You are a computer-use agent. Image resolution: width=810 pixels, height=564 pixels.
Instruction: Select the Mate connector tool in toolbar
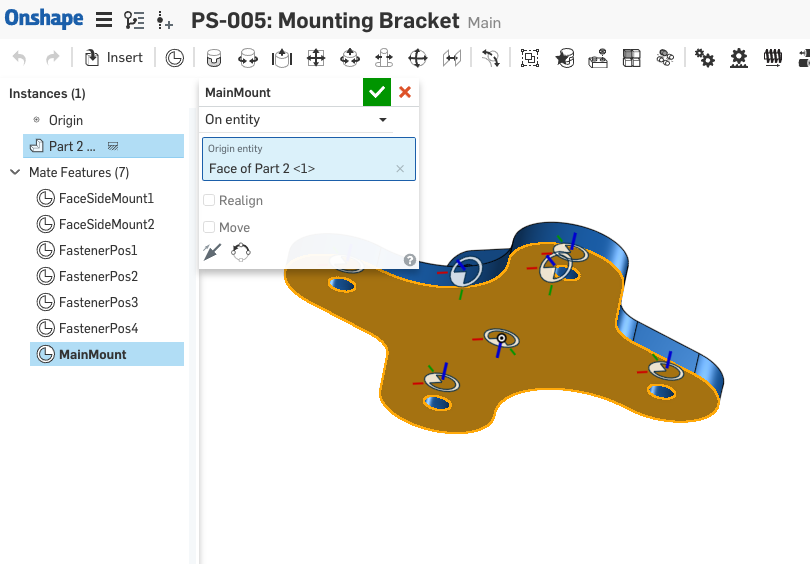click(x=175, y=57)
